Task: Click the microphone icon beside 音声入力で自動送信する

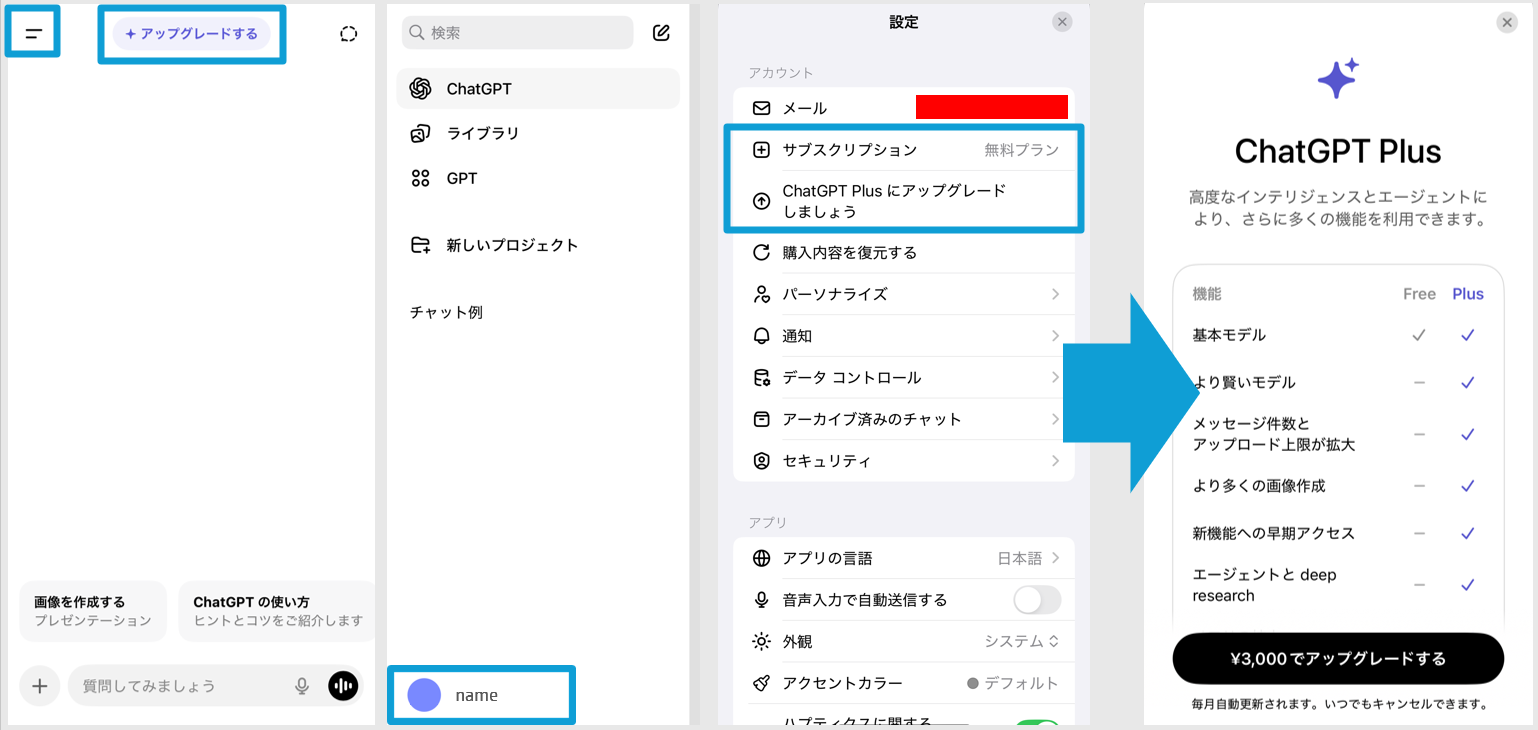Action: 762,600
